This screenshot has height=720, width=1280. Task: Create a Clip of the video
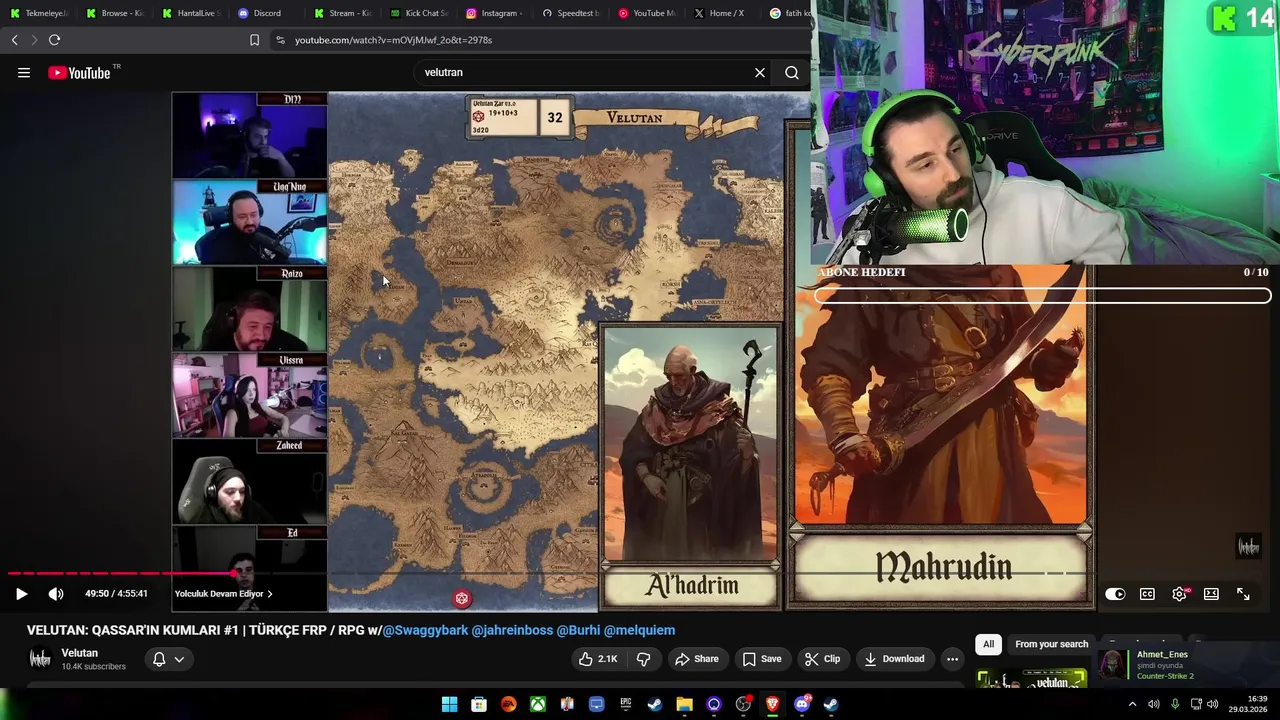822,659
